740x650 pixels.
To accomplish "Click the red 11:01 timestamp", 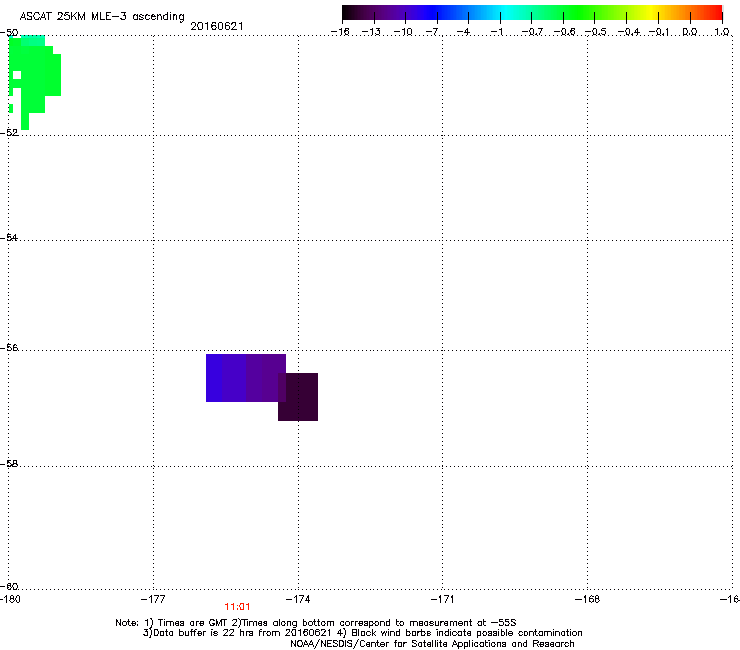I will 237,607.
